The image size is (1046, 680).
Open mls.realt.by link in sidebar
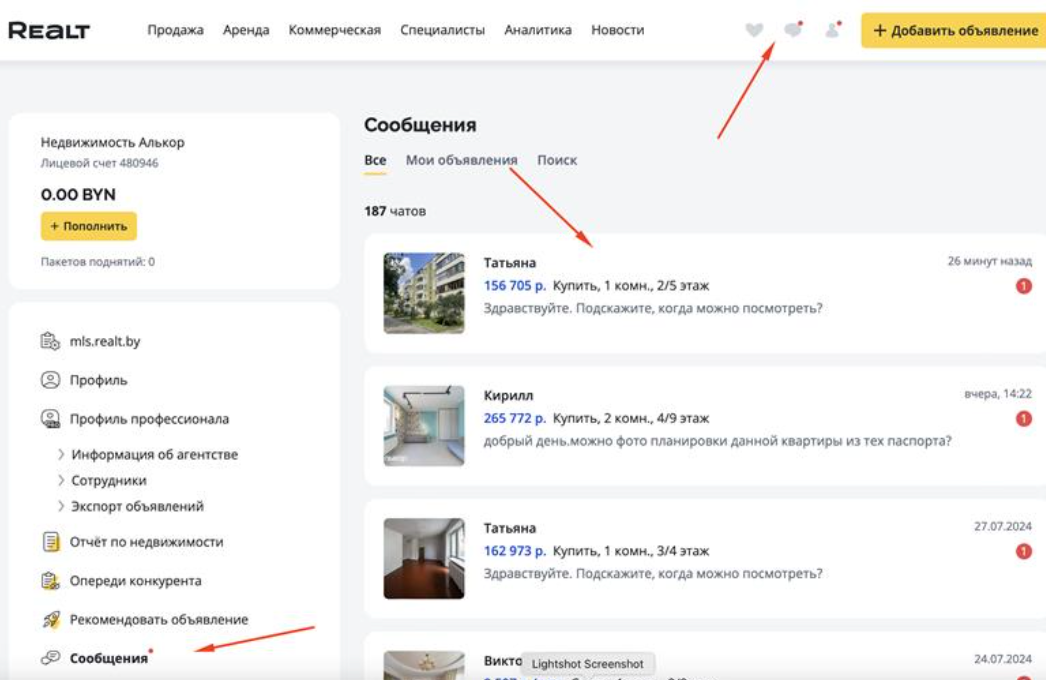pyautogui.click(x=105, y=341)
